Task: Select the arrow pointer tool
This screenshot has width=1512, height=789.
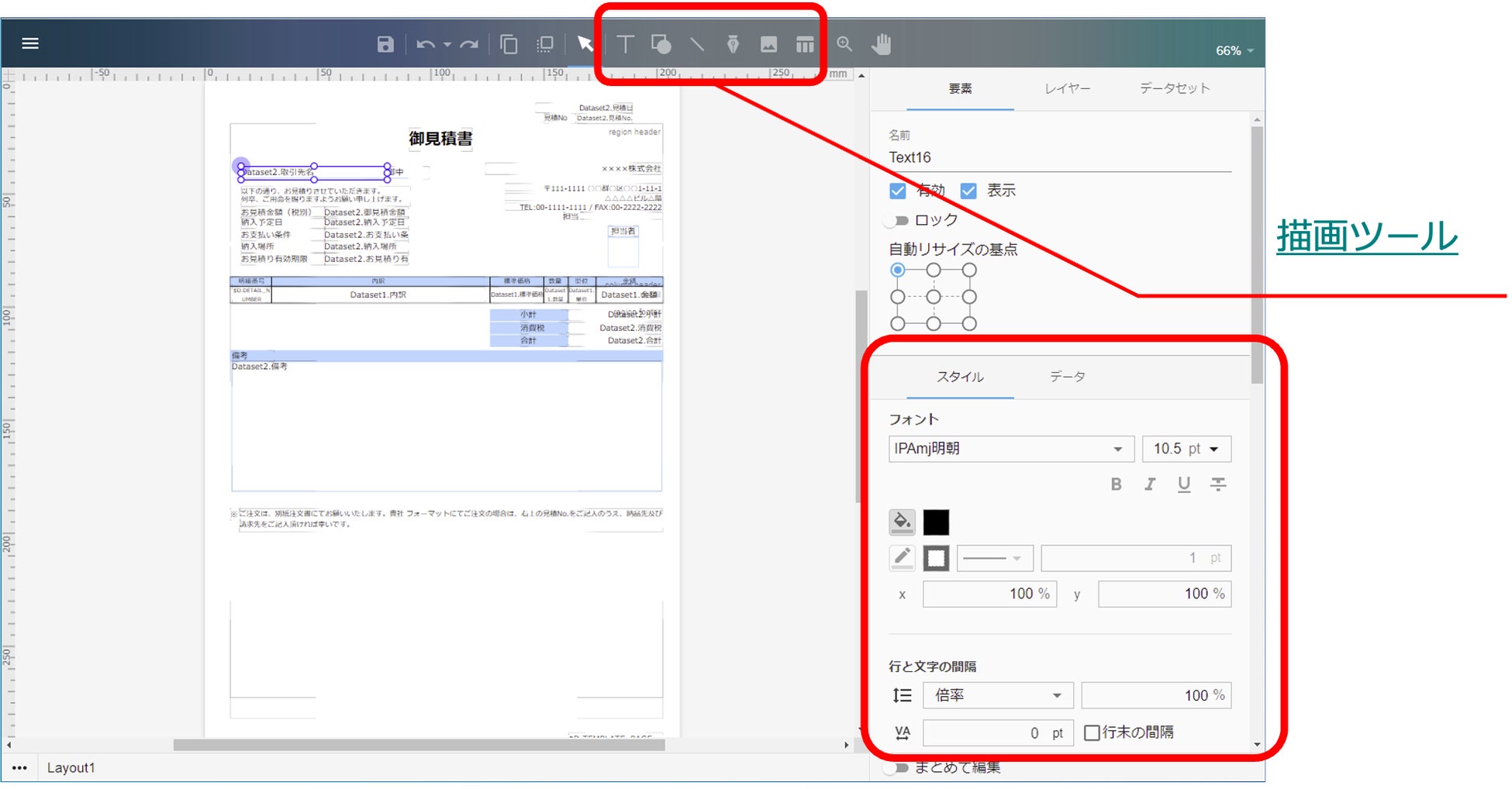Action: pos(585,43)
